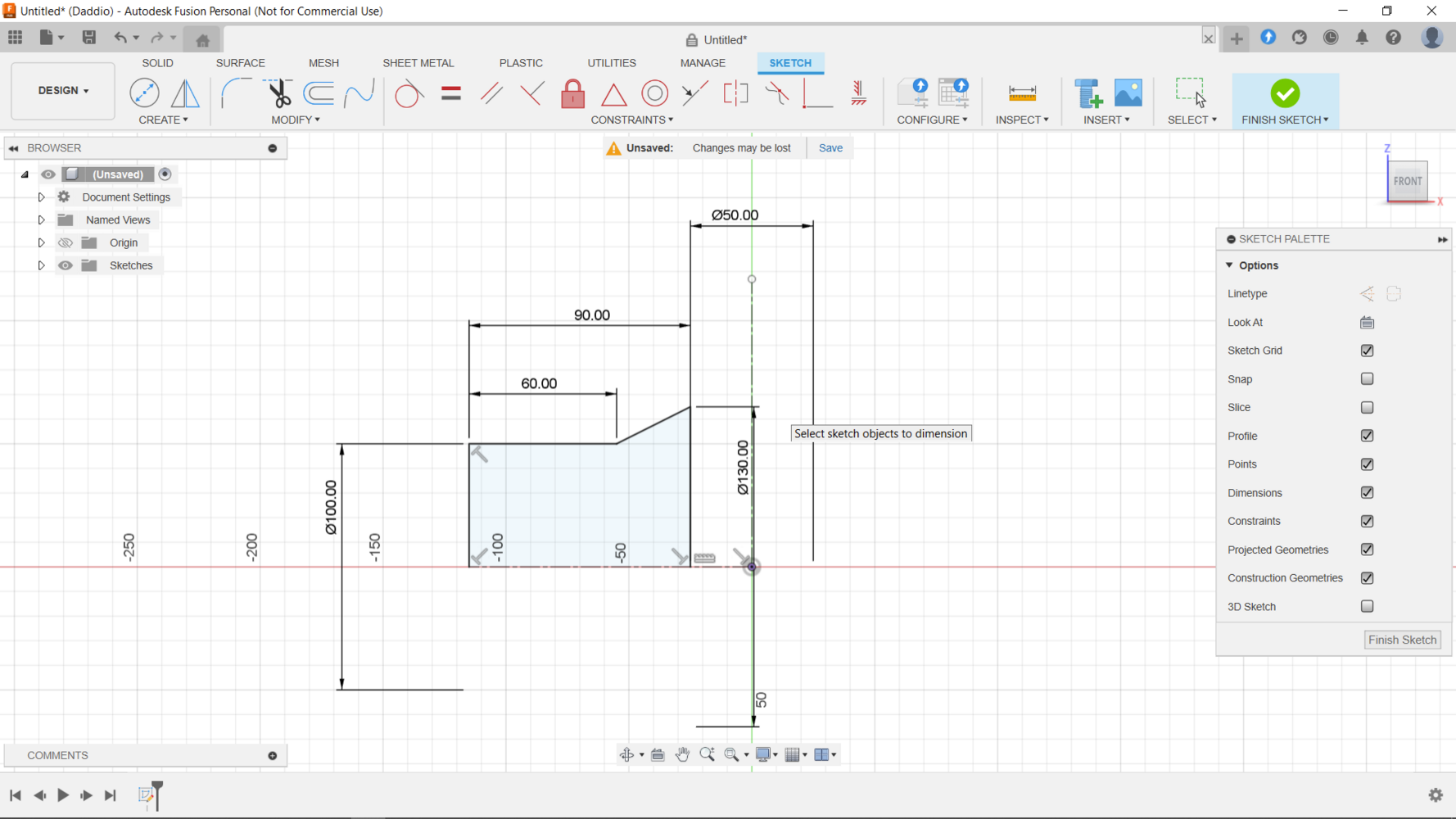Click the FRONT face of ViewCube
1456x819 pixels.
click(x=1408, y=181)
